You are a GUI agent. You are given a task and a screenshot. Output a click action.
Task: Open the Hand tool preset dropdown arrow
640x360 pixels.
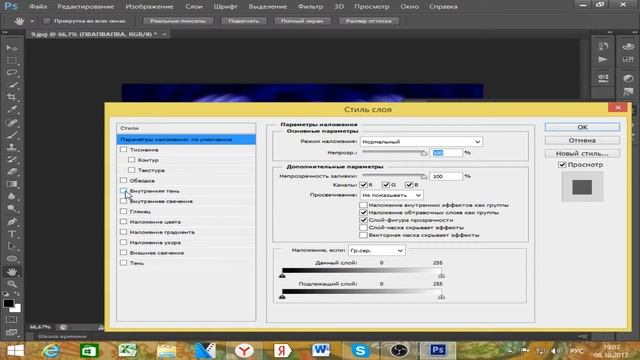tap(32, 21)
